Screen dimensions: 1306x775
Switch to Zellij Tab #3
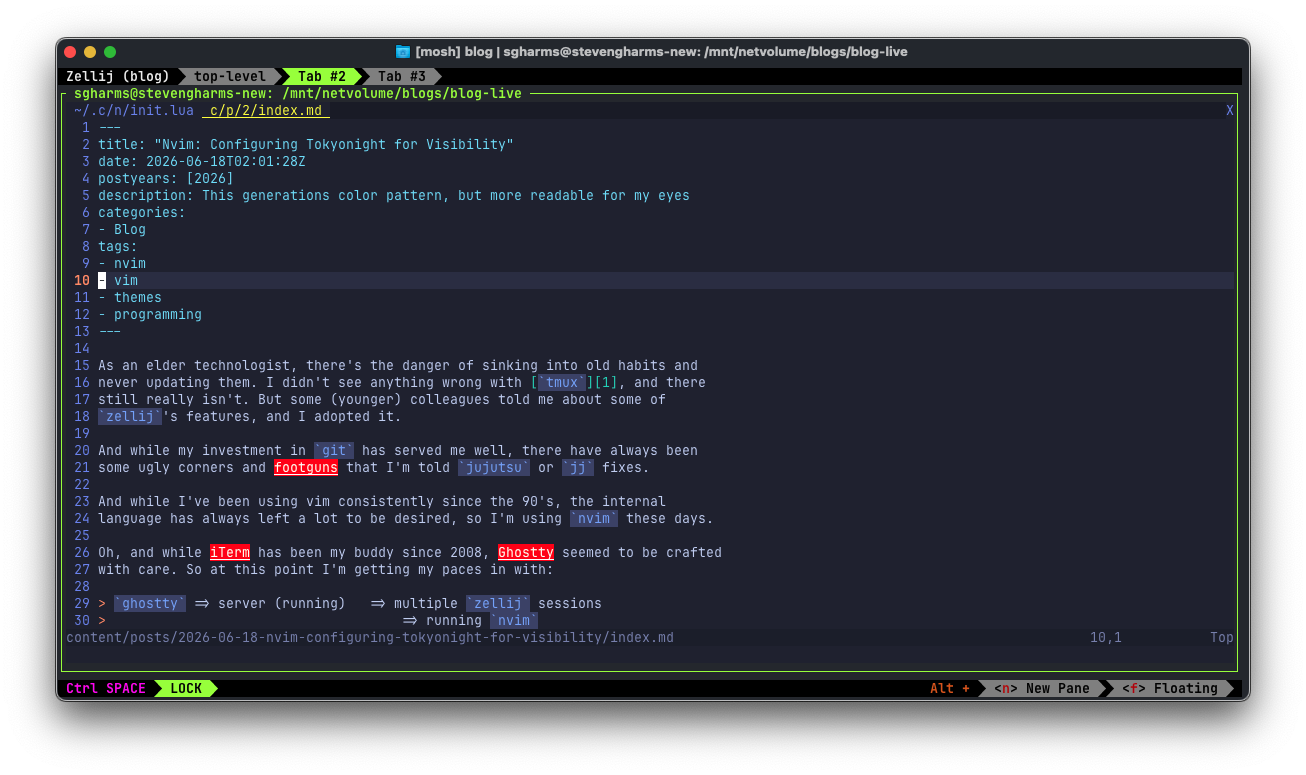coord(402,76)
